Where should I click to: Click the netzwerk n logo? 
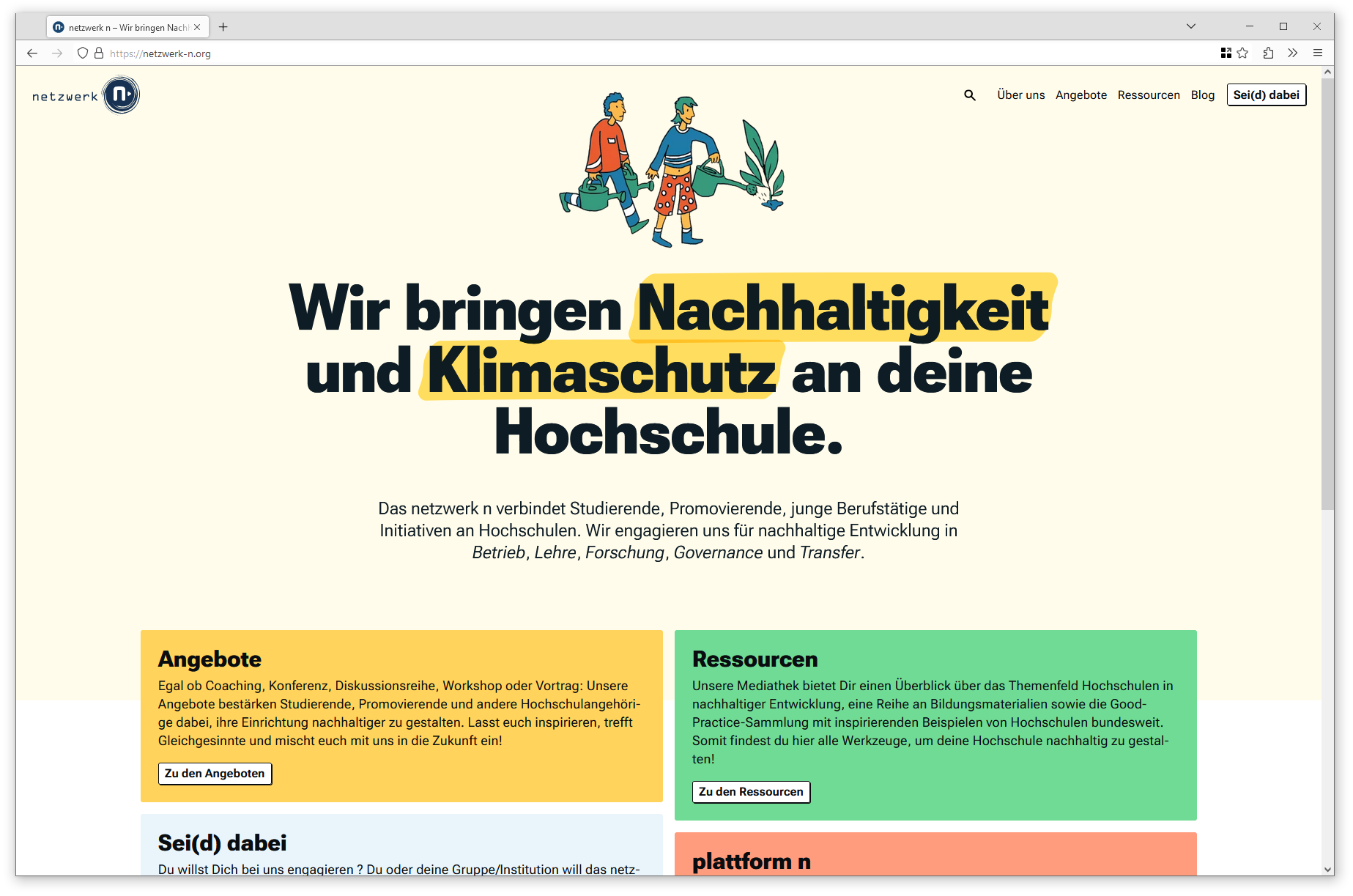pos(86,95)
